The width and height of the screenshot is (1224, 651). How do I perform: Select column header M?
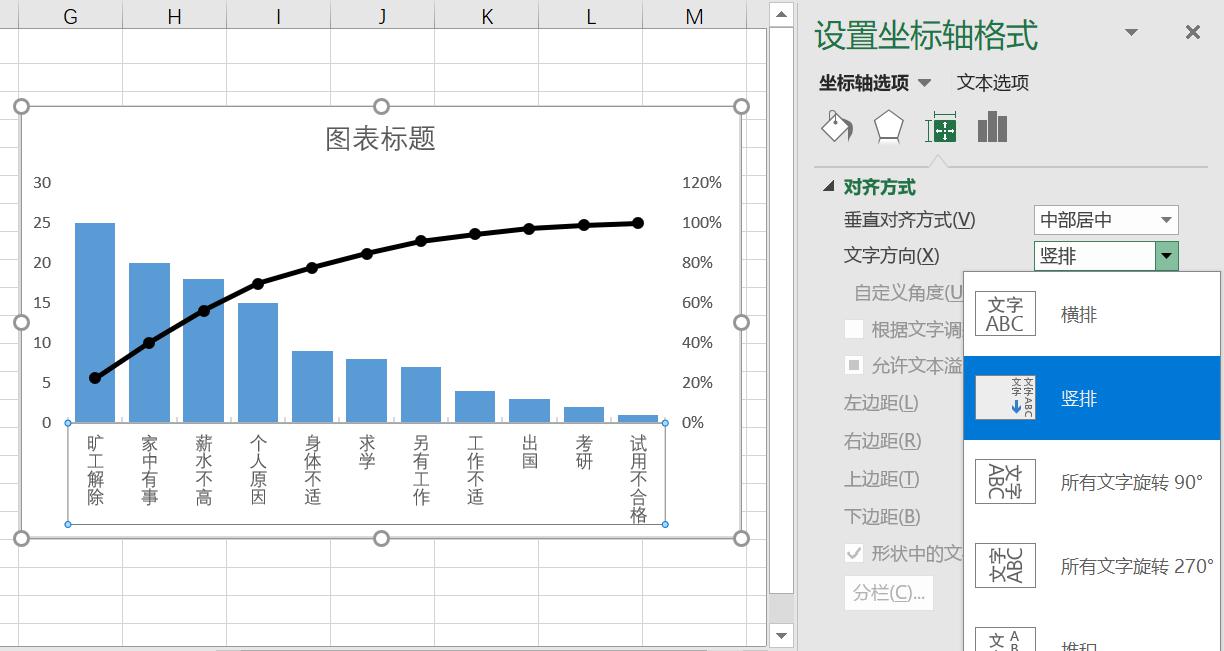(694, 16)
